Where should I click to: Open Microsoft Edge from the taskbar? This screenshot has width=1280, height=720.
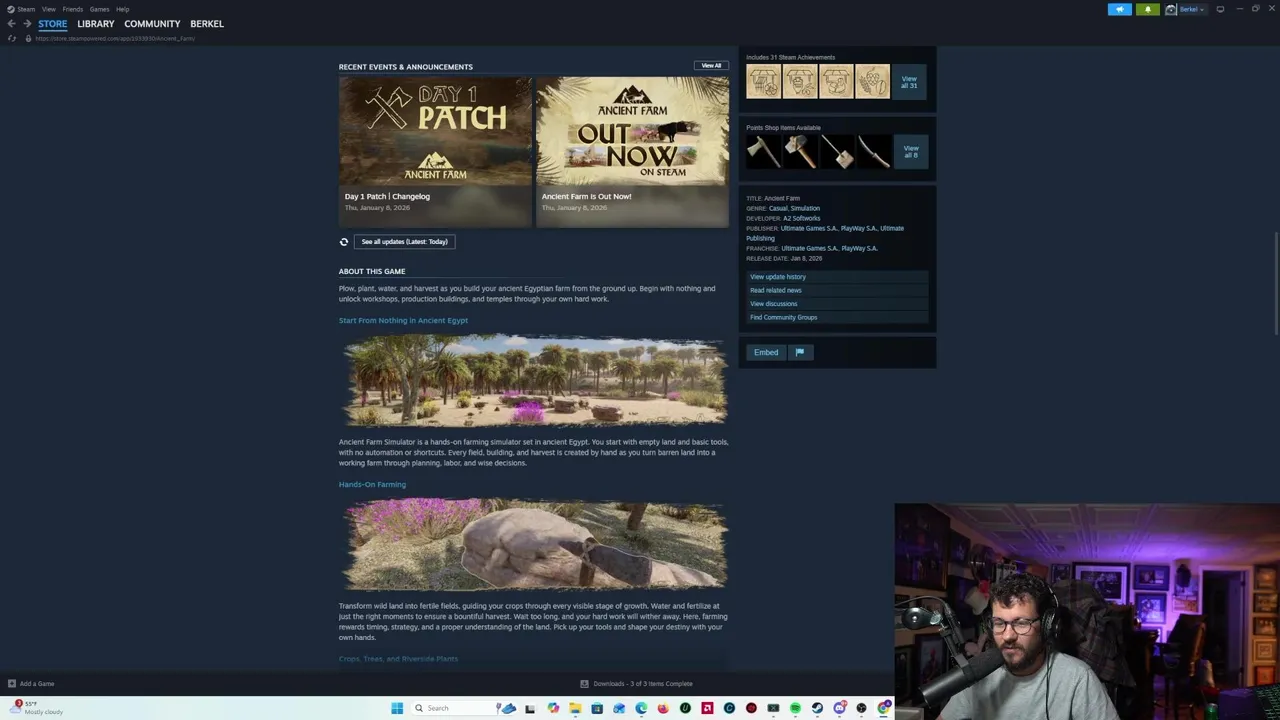pyautogui.click(x=641, y=708)
